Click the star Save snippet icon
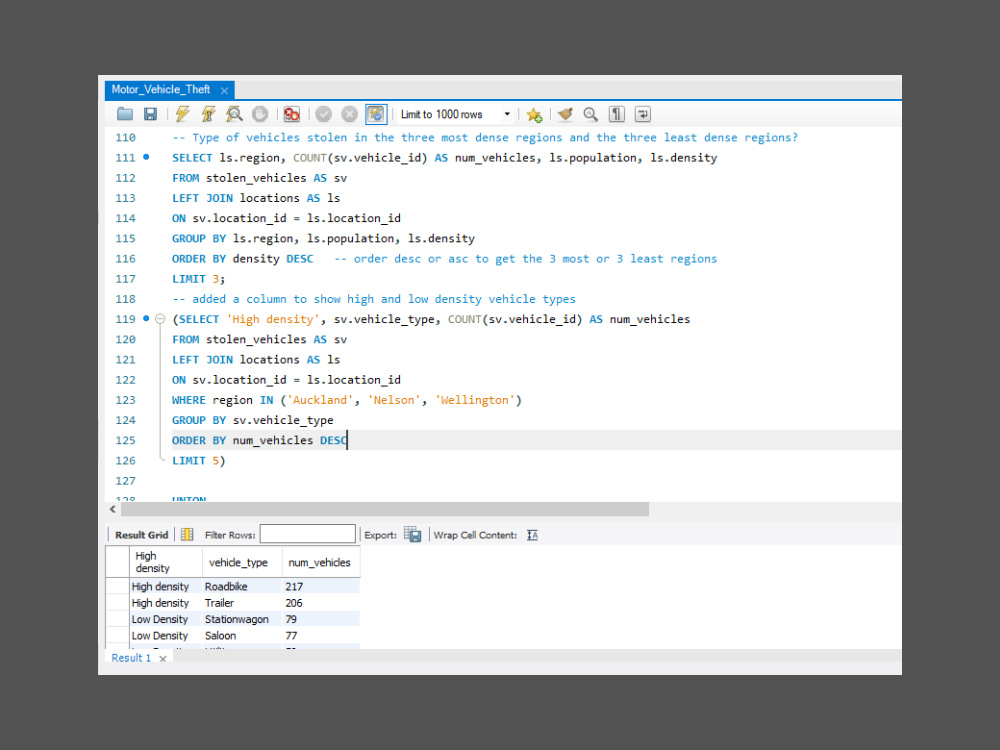Screen dimensions: 1000x750 [534, 114]
